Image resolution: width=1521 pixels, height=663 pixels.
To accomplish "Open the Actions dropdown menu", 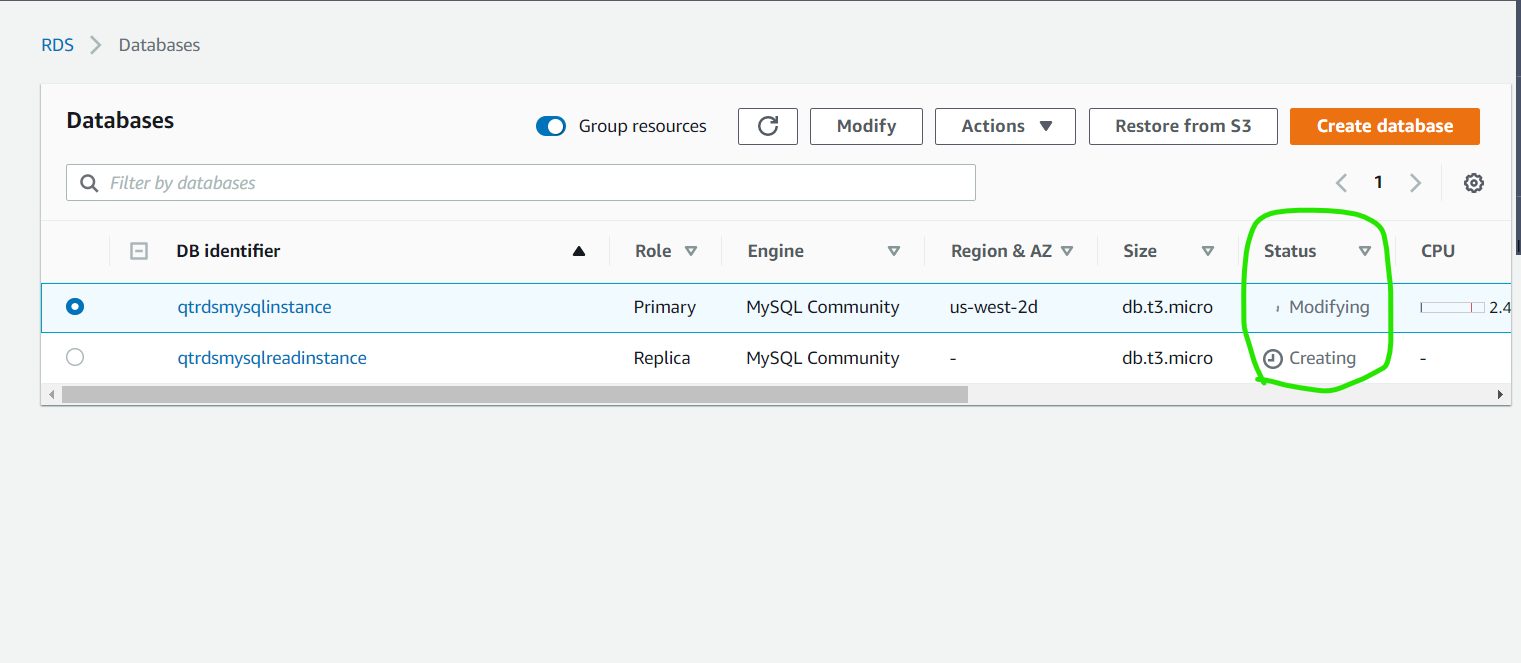I will pos(1004,126).
